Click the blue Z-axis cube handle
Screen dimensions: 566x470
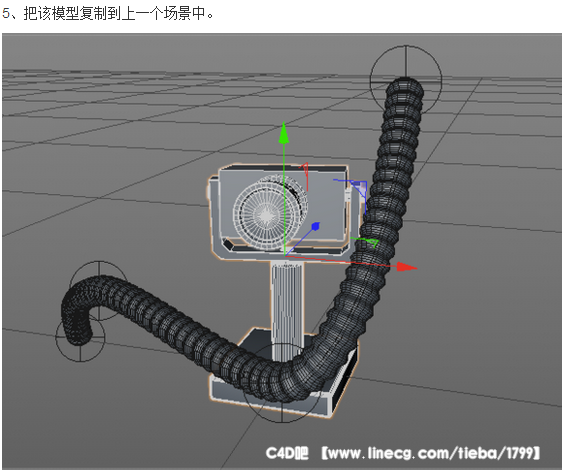point(315,226)
